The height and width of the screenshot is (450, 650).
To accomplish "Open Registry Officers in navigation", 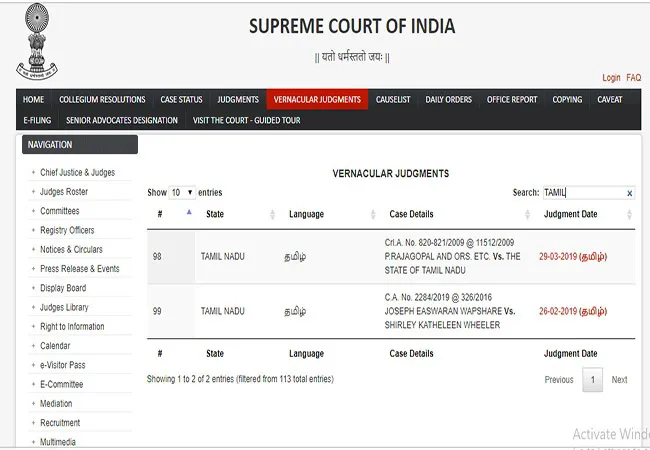I will [x=67, y=230].
